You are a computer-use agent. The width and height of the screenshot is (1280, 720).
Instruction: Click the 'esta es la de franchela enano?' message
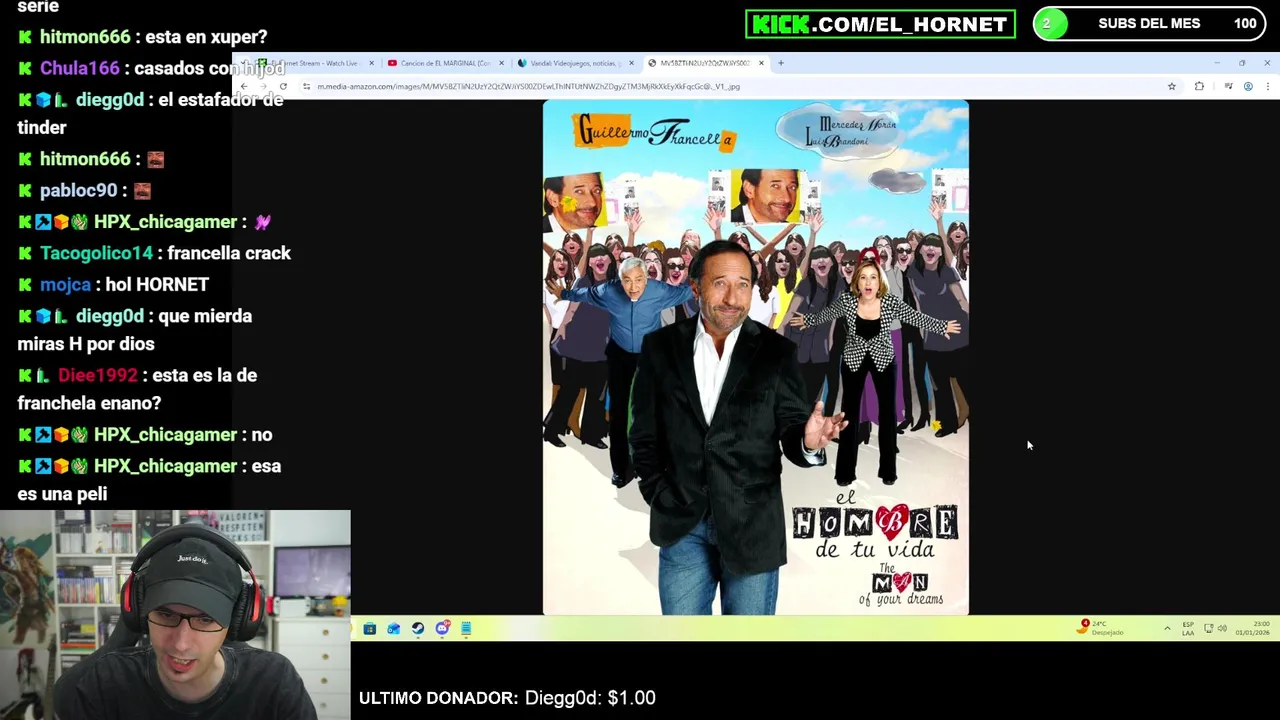click(137, 389)
